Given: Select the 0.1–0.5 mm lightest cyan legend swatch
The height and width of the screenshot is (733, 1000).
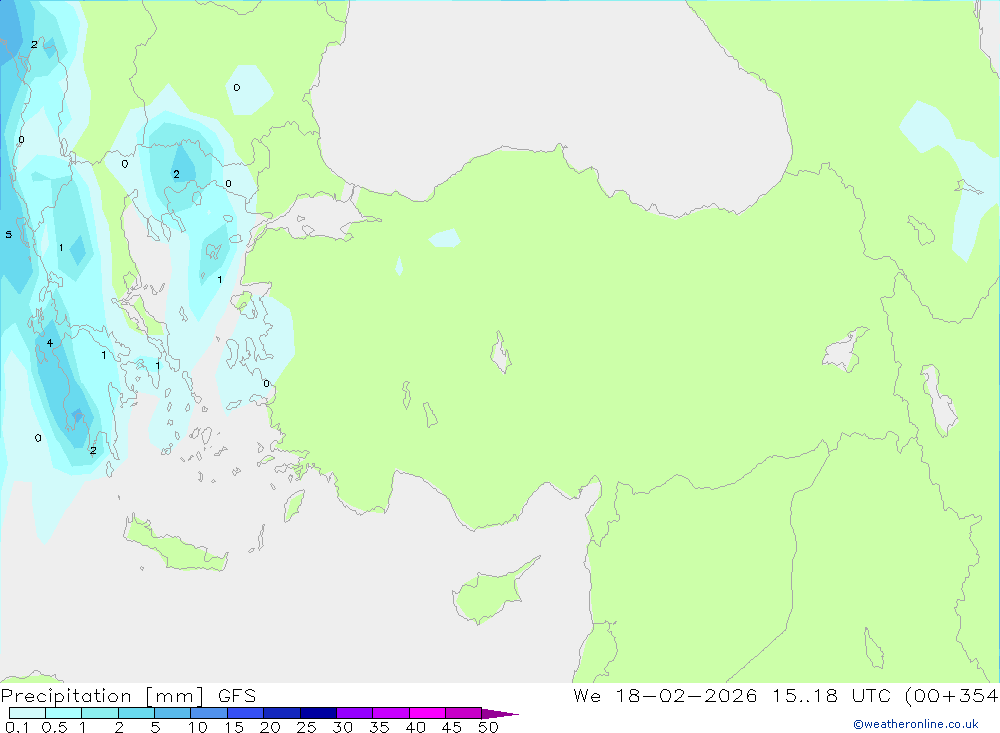Looking at the screenshot, I should [27, 713].
